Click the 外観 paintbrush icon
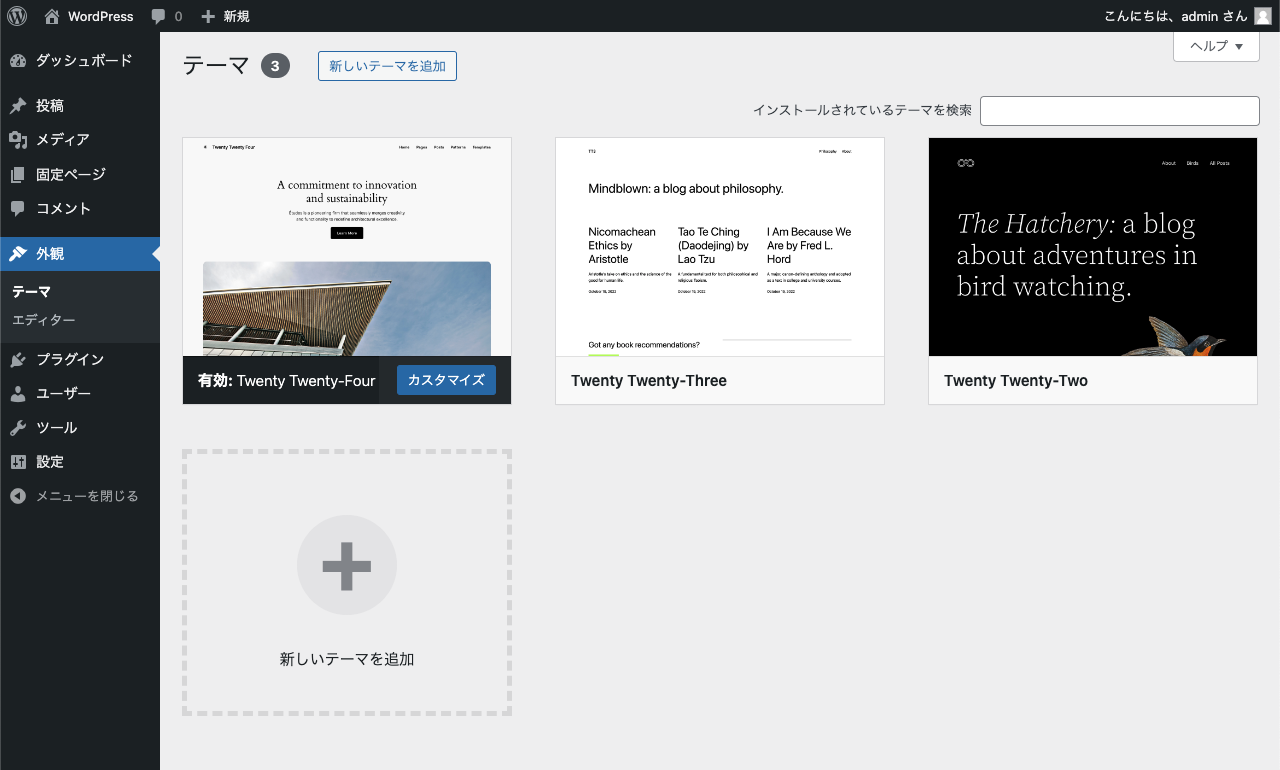The height and width of the screenshot is (770, 1280). [18, 254]
